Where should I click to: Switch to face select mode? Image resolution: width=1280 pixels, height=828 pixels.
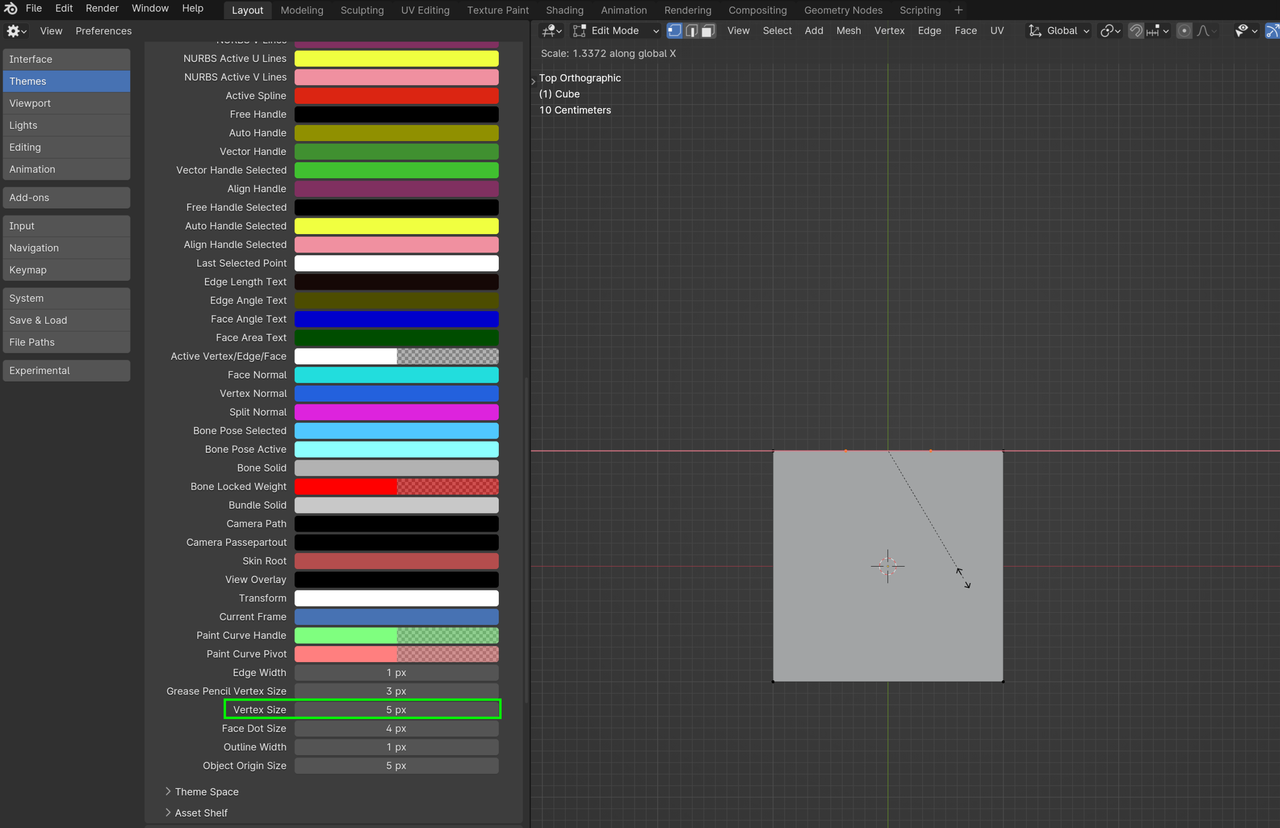tap(707, 31)
